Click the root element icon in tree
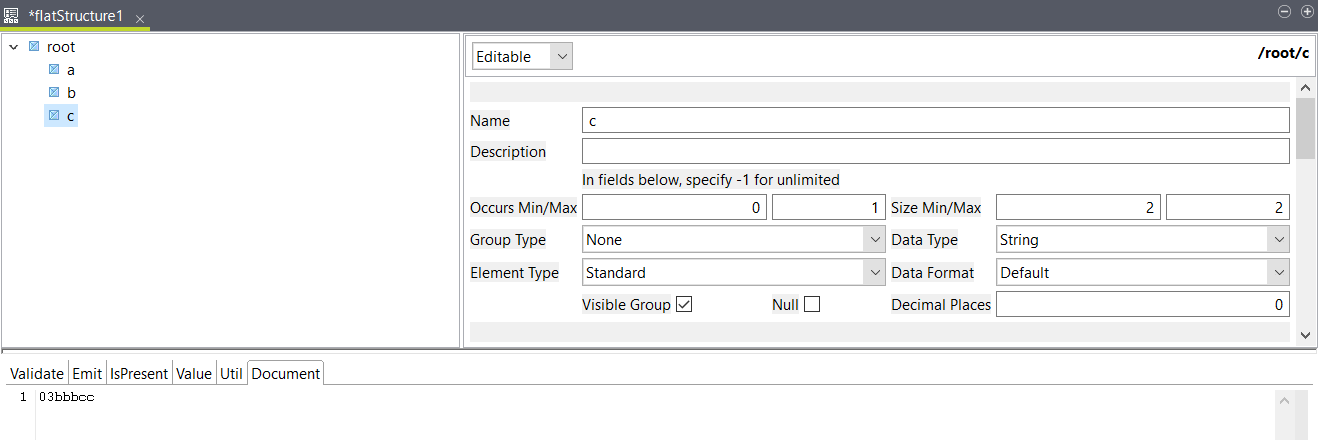Image resolution: width=1318 pixels, height=440 pixels. click(34, 47)
